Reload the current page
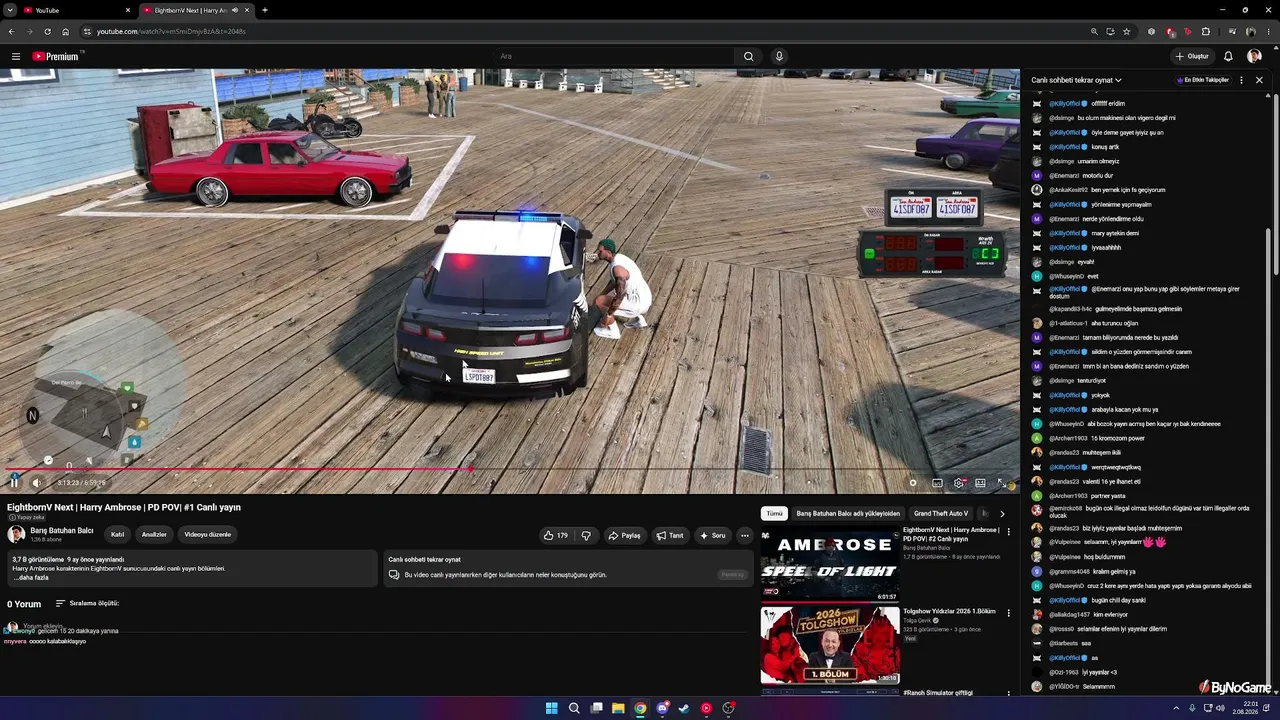1280x720 pixels. (47, 31)
